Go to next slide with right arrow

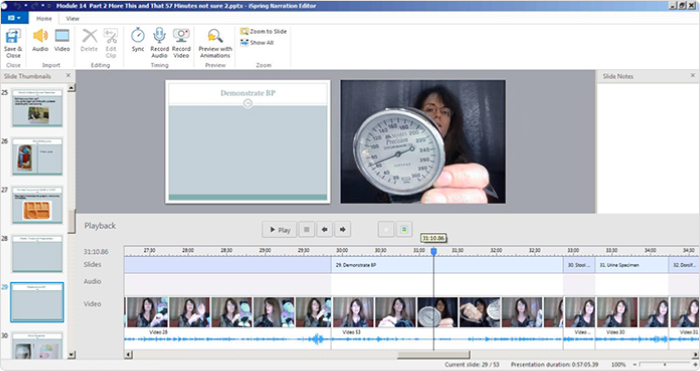coord(342,230)
